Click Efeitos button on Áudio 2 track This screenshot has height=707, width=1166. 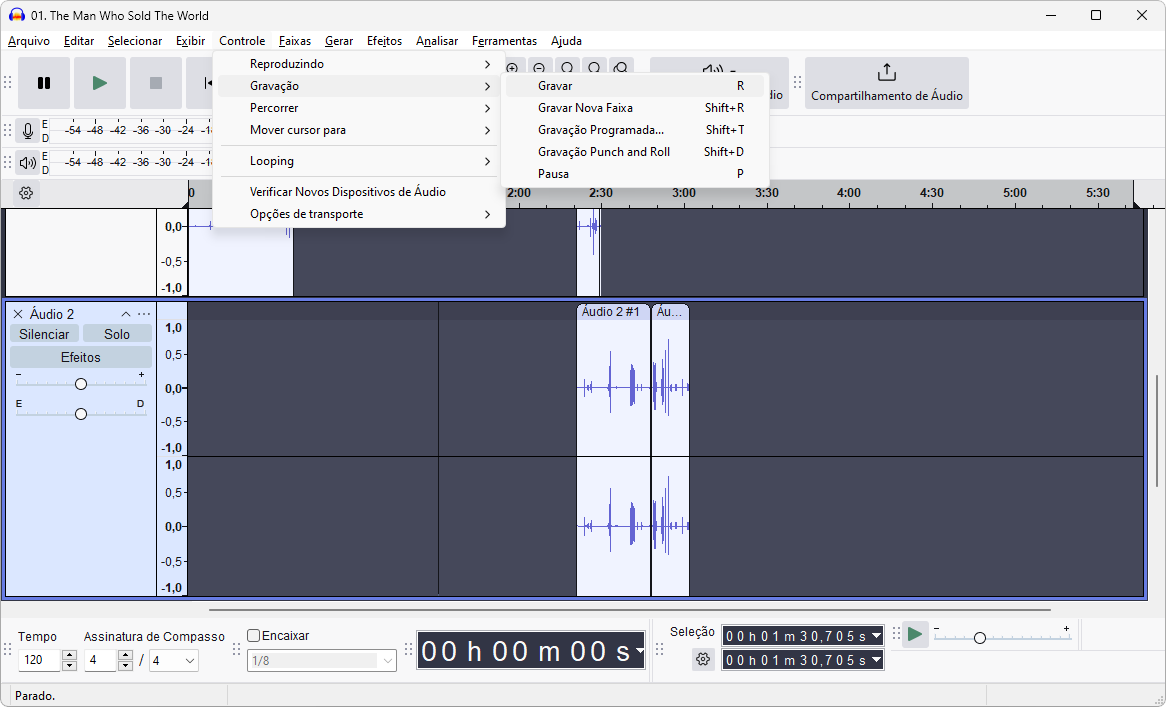coord(81,357)
